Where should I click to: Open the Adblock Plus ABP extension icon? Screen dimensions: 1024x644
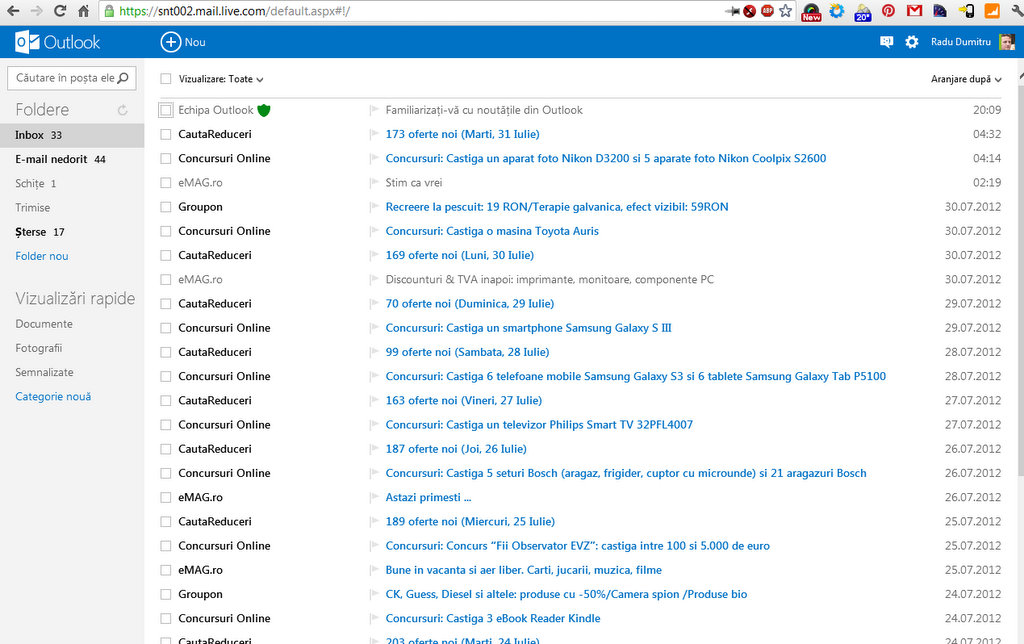point(767,10)
